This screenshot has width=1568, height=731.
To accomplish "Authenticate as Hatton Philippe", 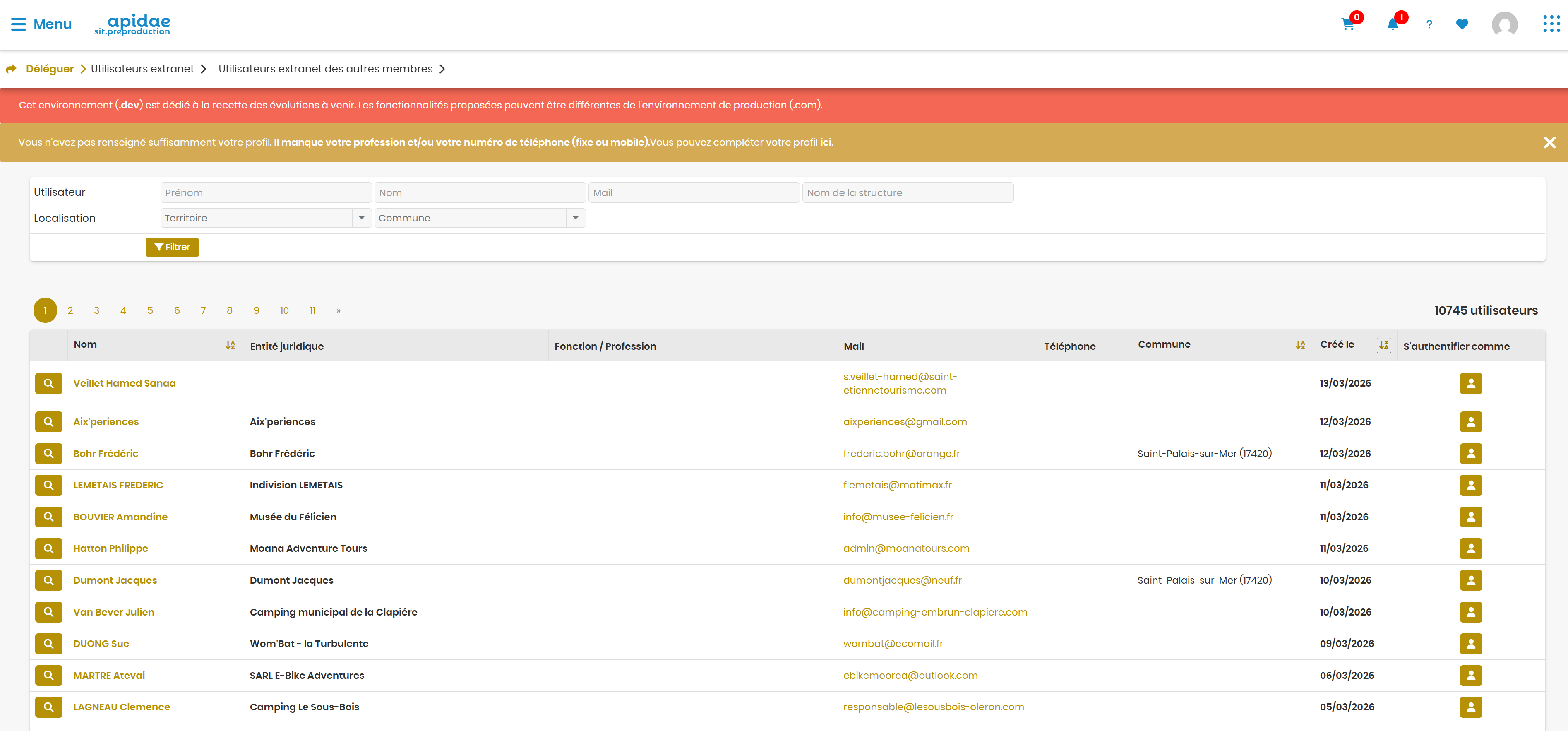I will point(1471,548).
